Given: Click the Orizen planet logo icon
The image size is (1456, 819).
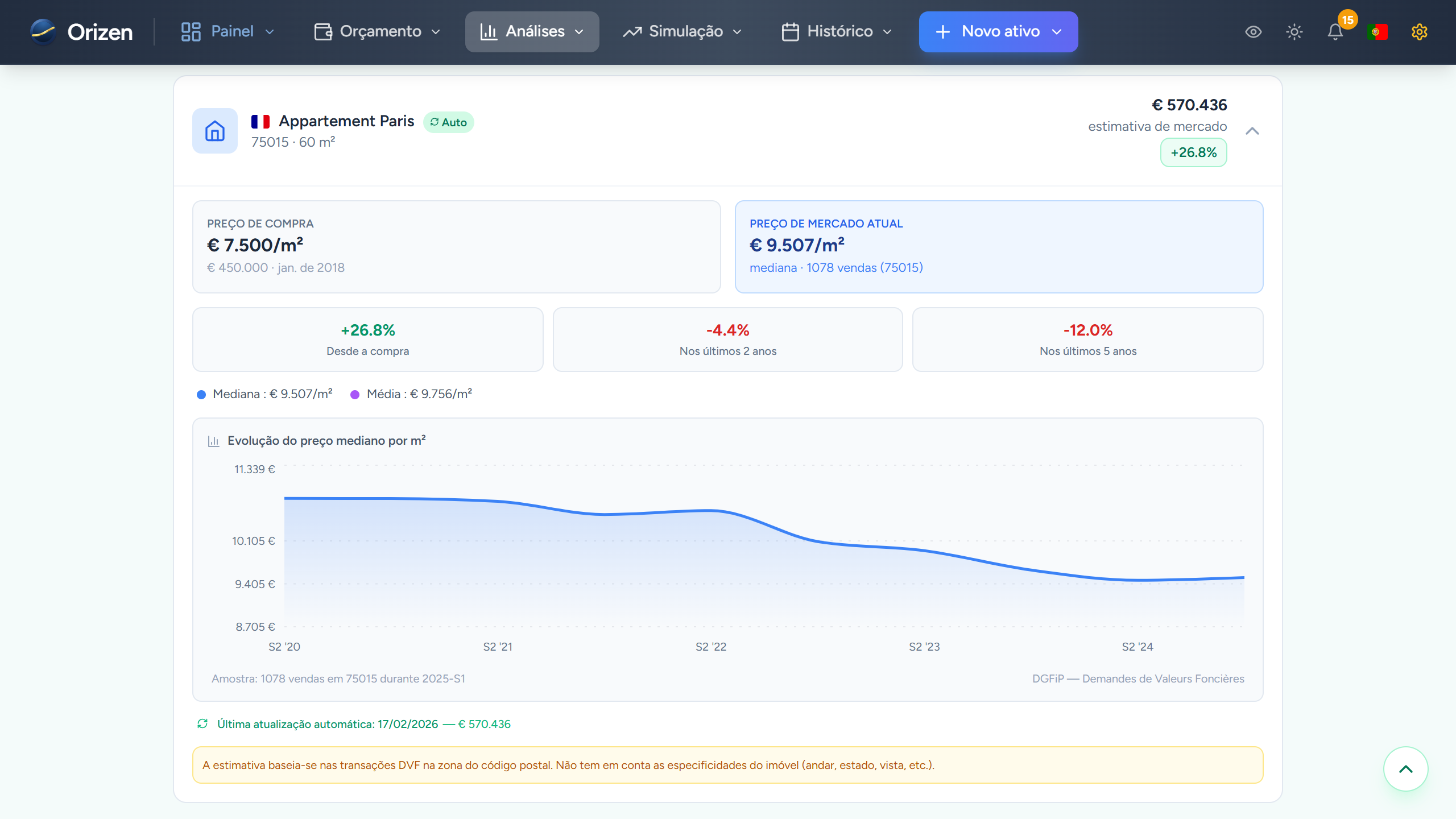Looking at the screenshot, I should coord(43,32).
